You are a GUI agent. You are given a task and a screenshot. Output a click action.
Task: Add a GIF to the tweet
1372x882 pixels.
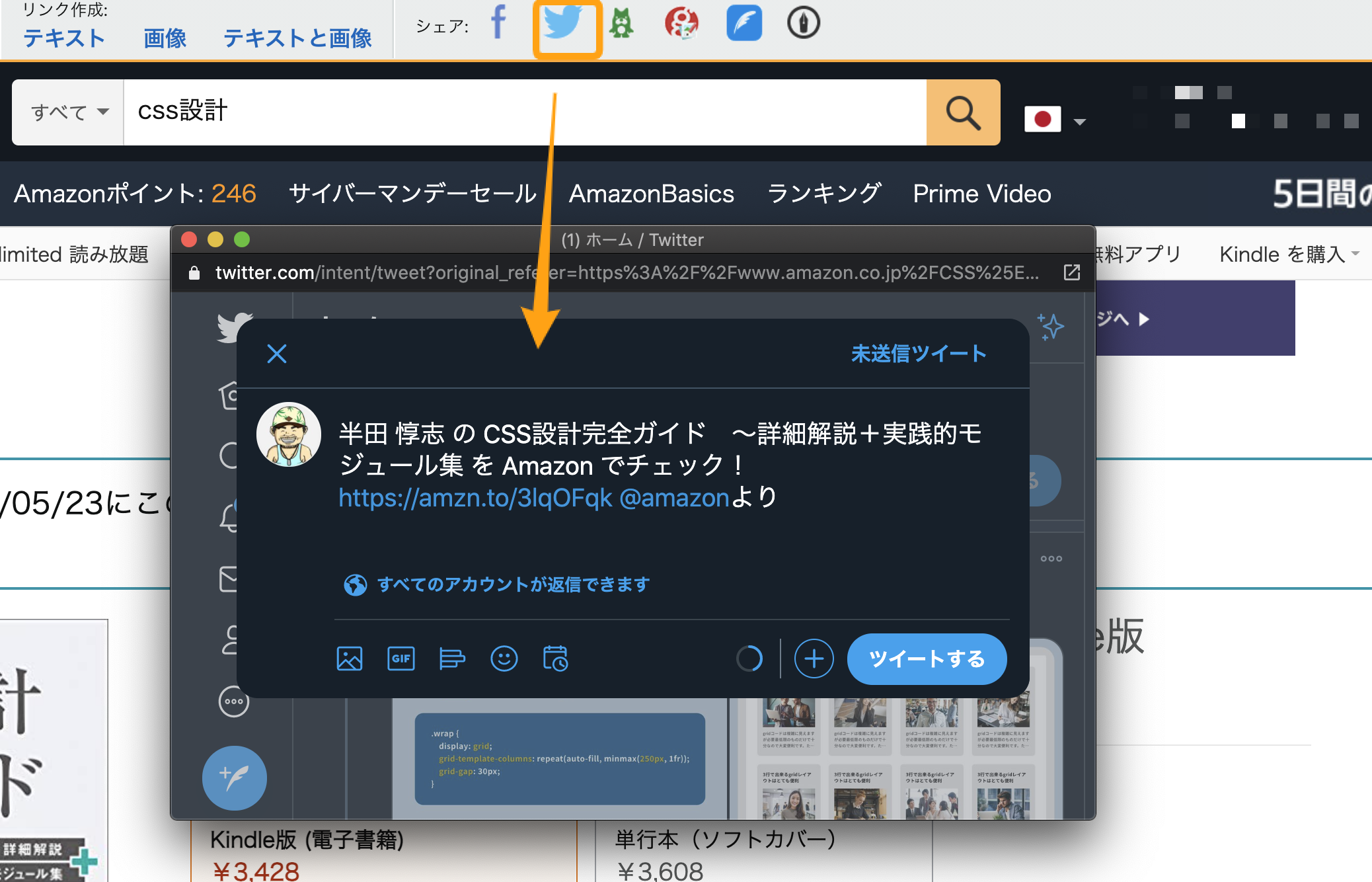(x=401, y=659)
